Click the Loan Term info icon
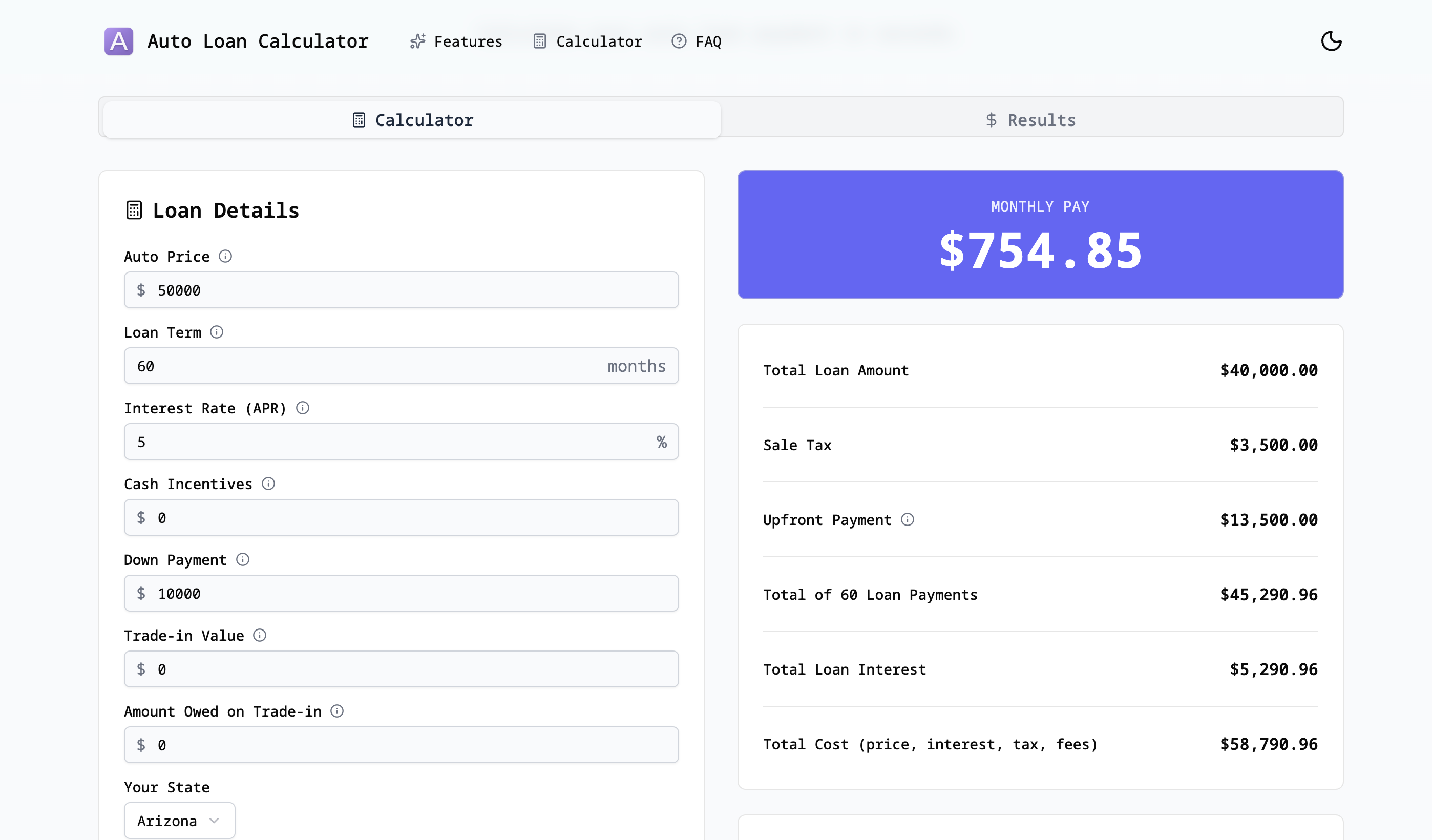Image resolution: width=1432 pixels, height=840 pixels. point(217,332)
